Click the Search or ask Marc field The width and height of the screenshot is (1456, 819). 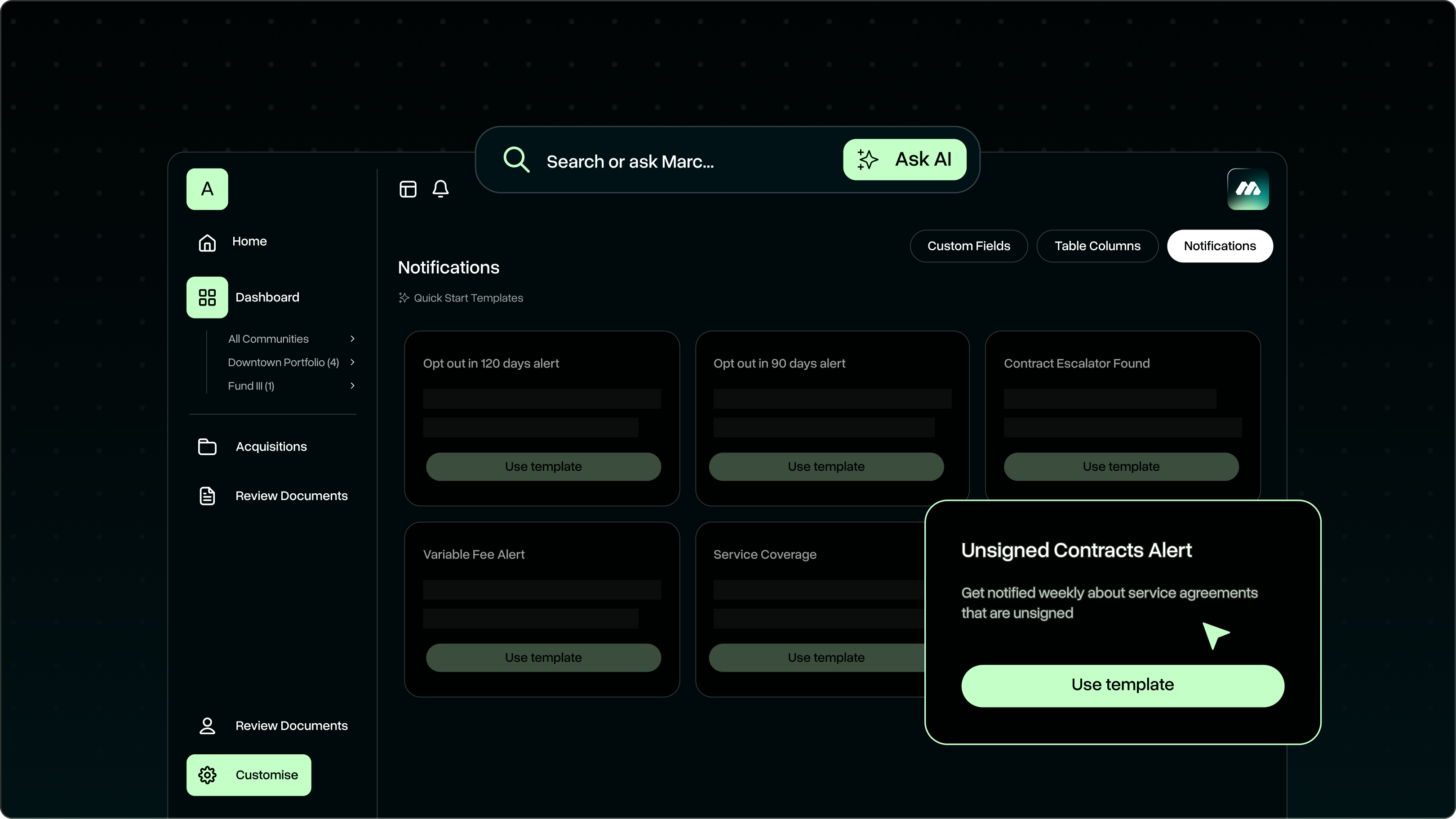678,162
